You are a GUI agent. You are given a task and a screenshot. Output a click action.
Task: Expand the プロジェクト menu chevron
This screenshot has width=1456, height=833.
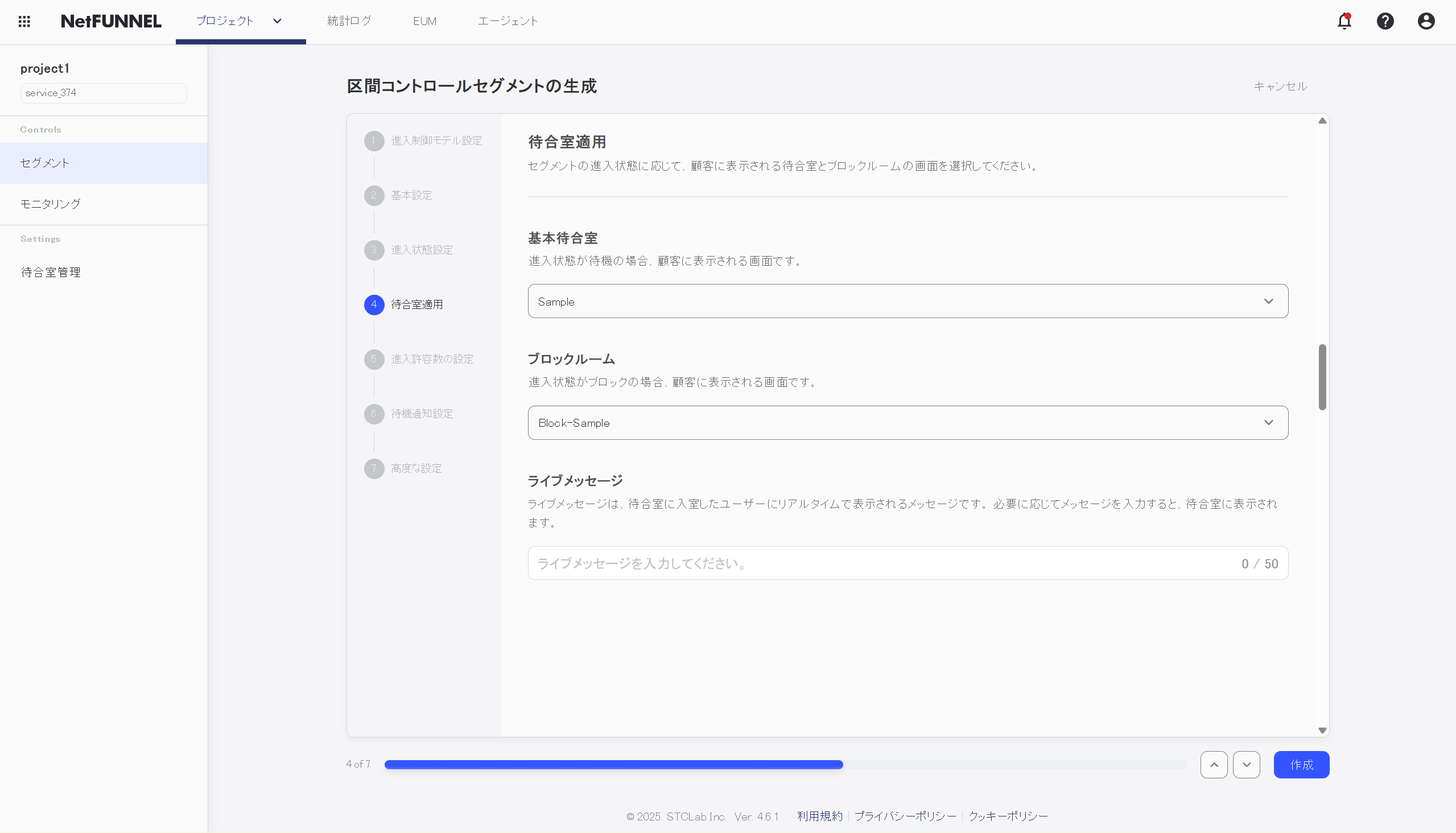277,21
